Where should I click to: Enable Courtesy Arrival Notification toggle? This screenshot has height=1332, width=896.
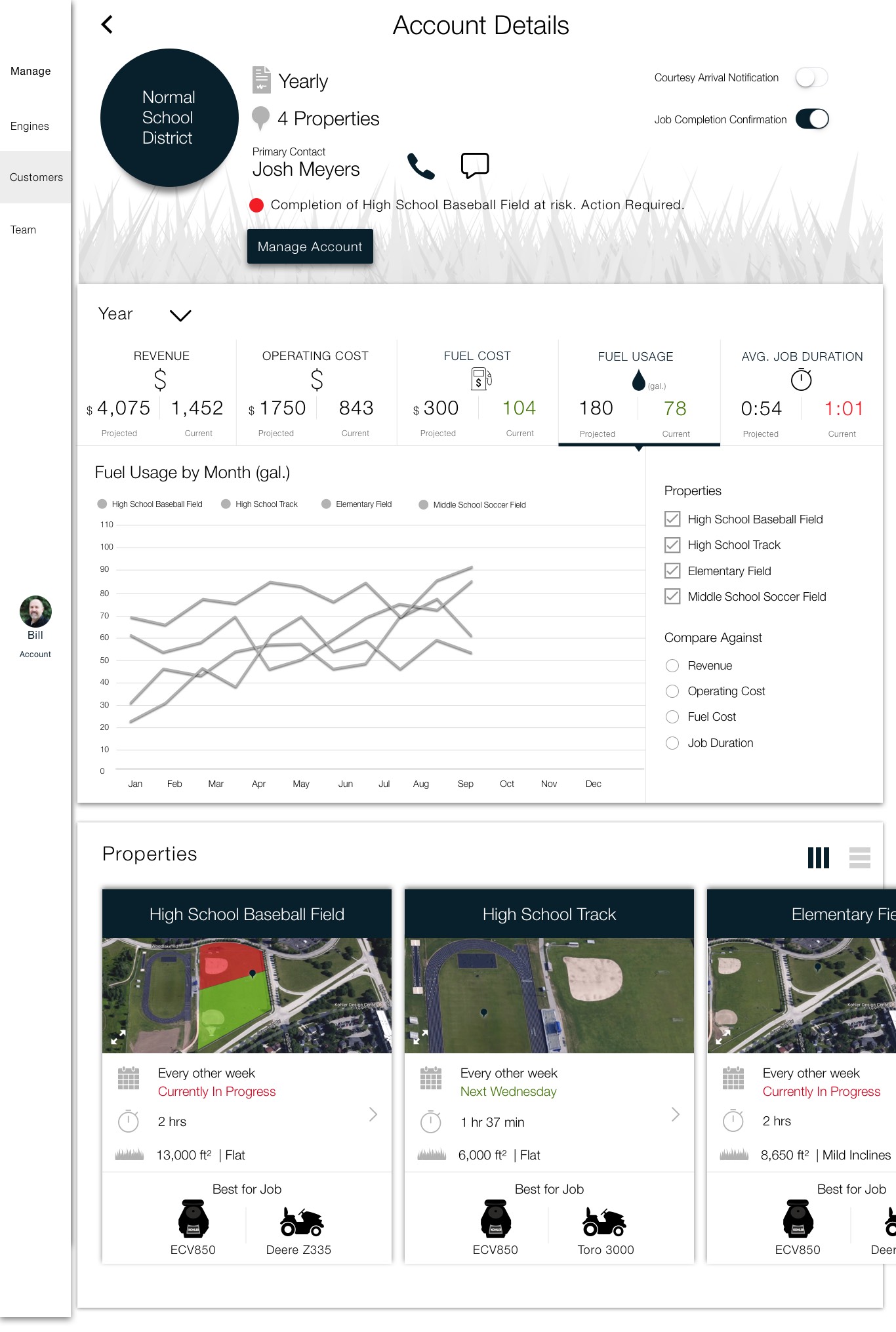pyautogui.click(x=811, y=78)
